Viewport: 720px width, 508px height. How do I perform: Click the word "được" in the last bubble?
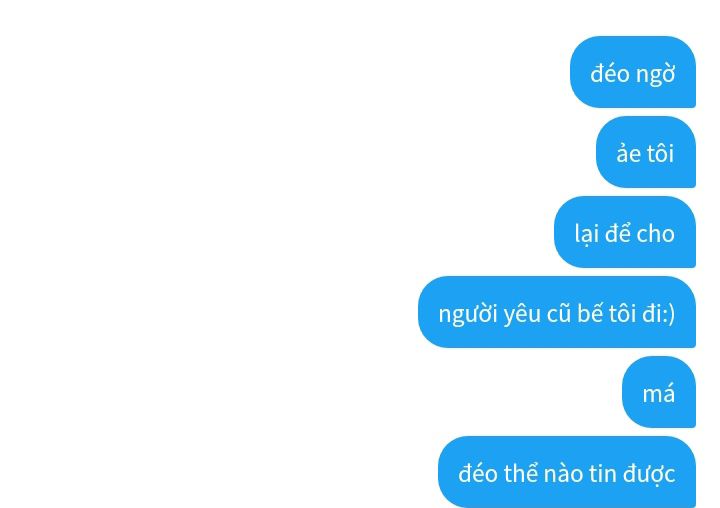(x=649, y=474)
